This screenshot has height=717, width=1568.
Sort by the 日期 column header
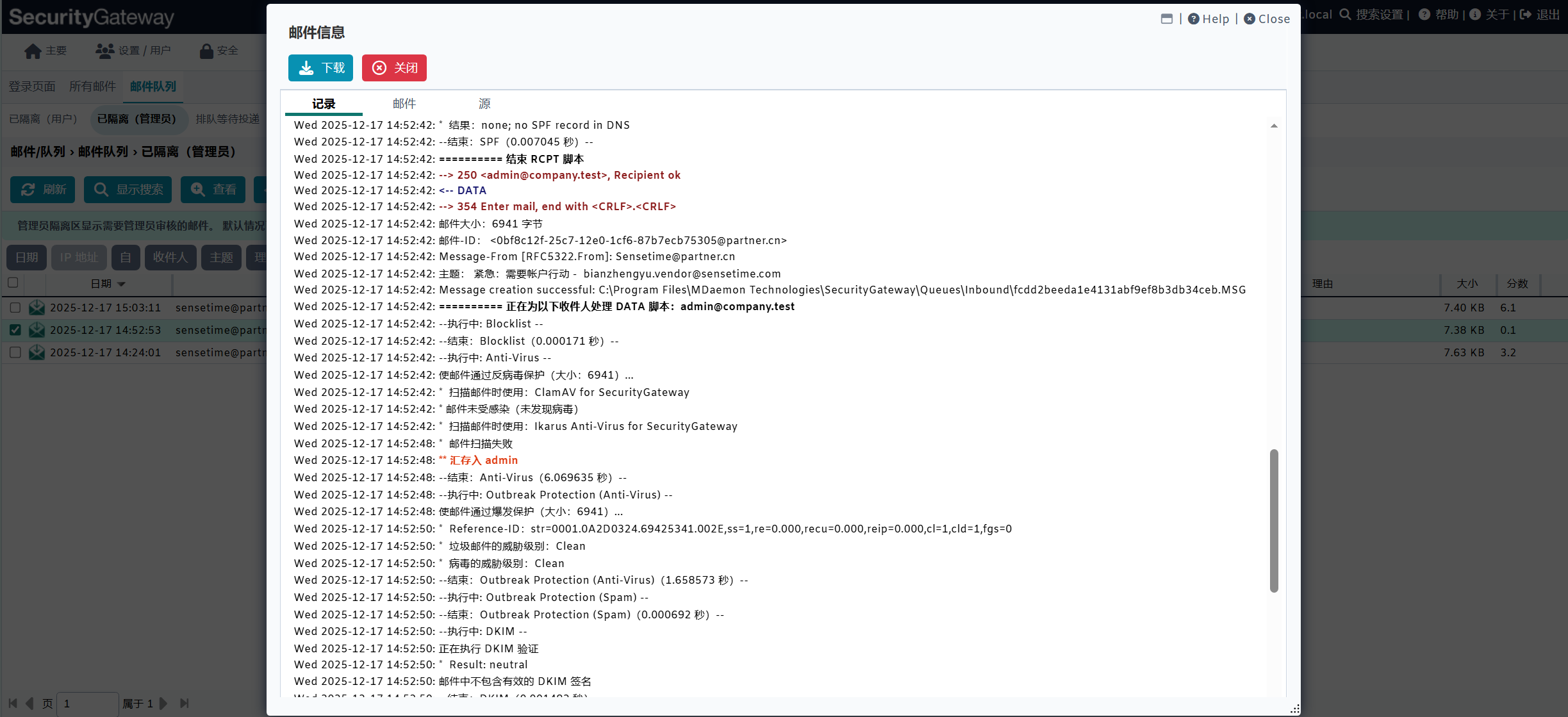108,283
